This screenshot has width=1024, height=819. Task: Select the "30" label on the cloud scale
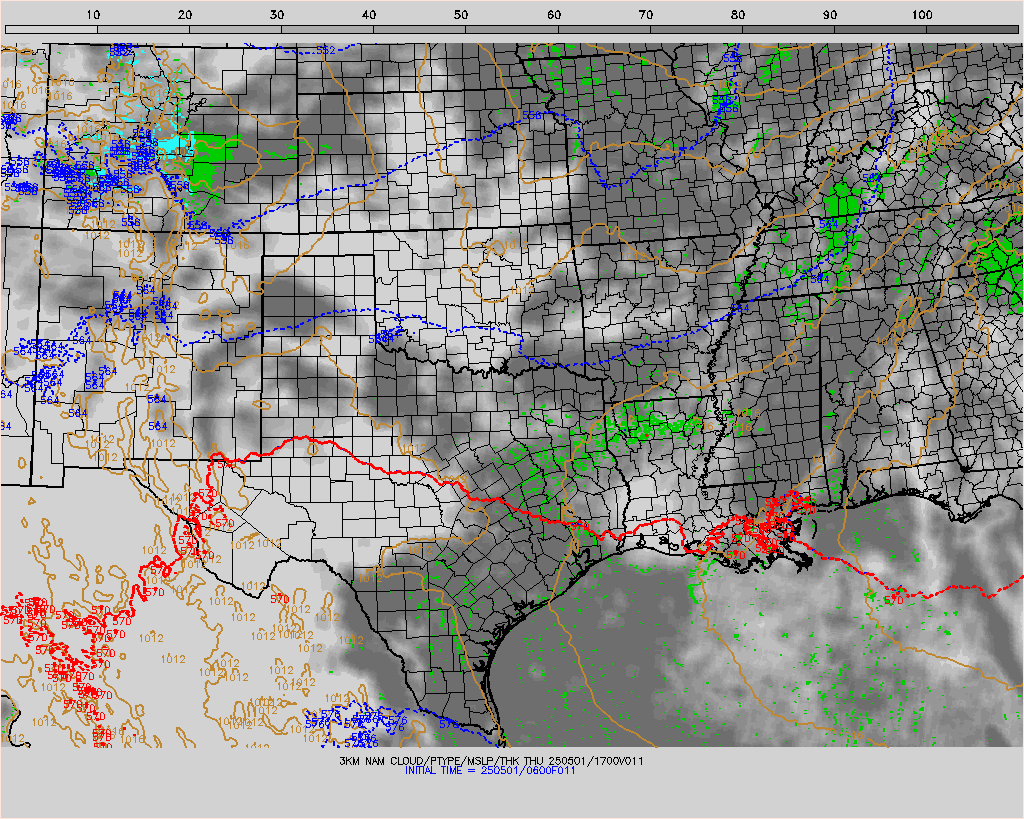point(278,14)
